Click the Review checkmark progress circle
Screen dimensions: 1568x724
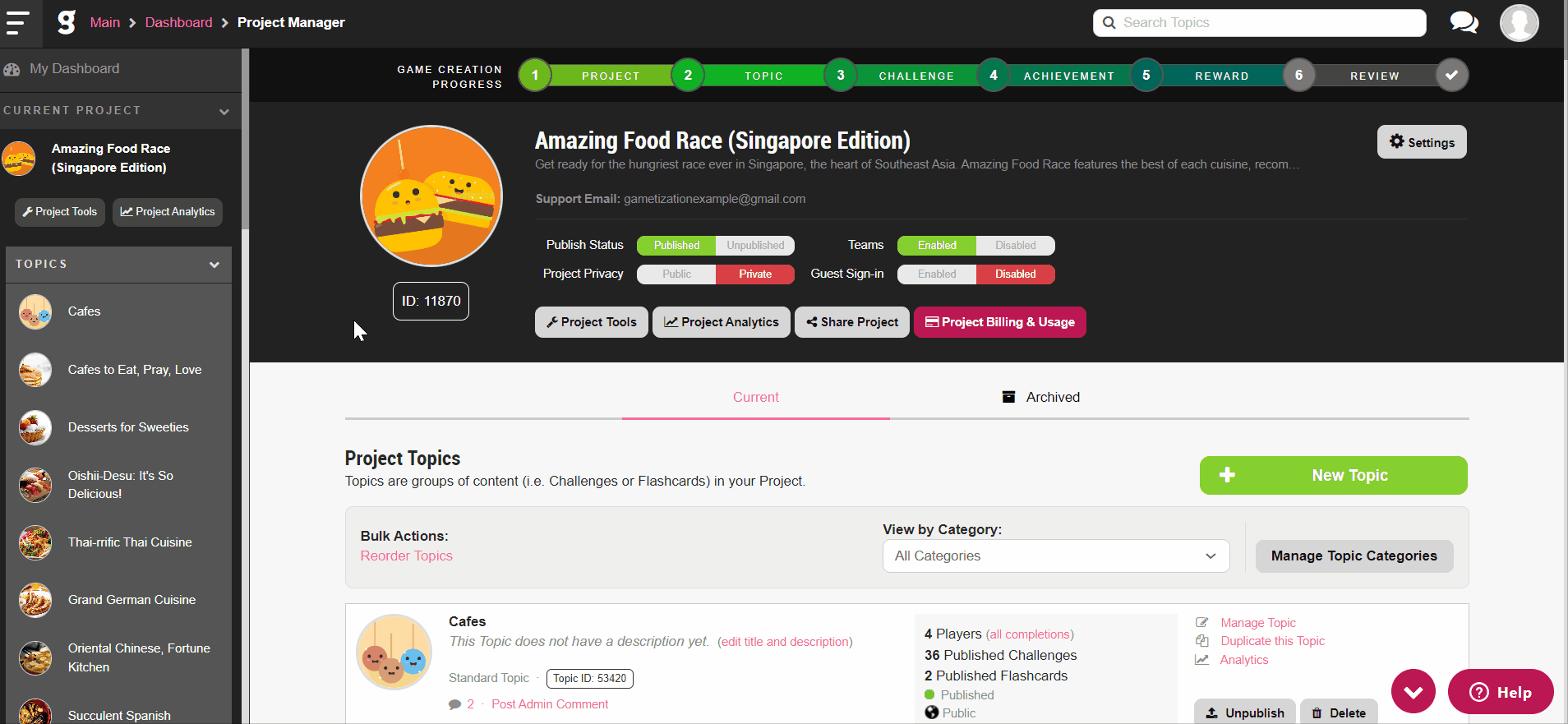coord(1452,75)
